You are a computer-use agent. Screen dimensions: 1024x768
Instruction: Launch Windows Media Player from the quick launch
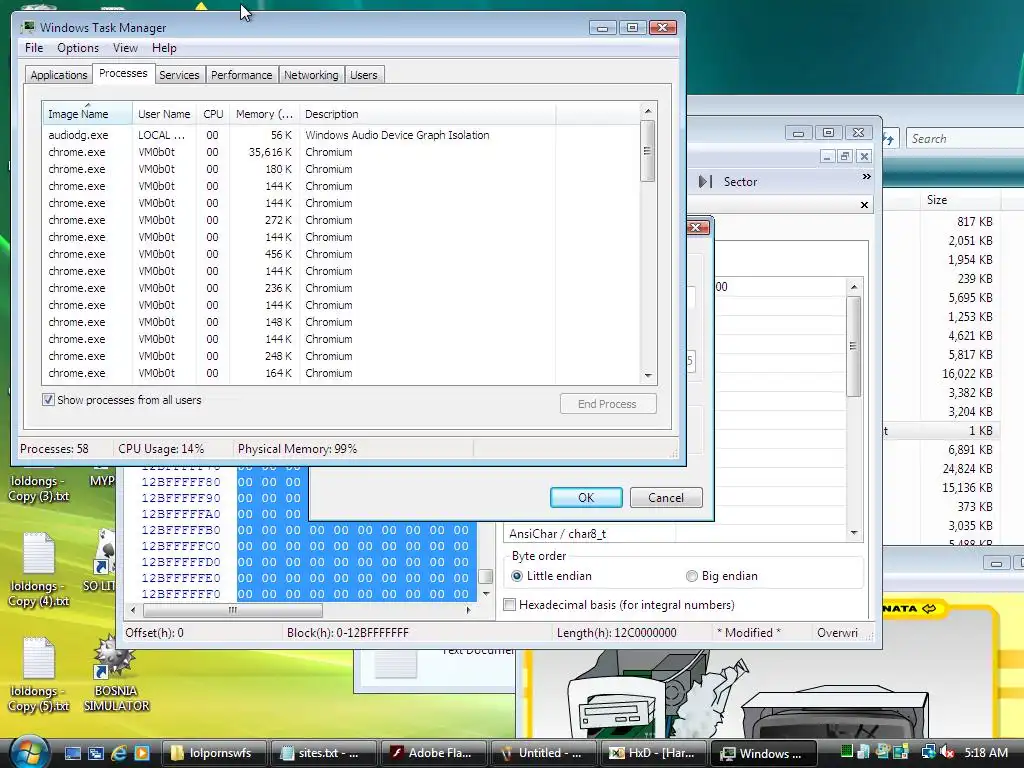(142, 753)
